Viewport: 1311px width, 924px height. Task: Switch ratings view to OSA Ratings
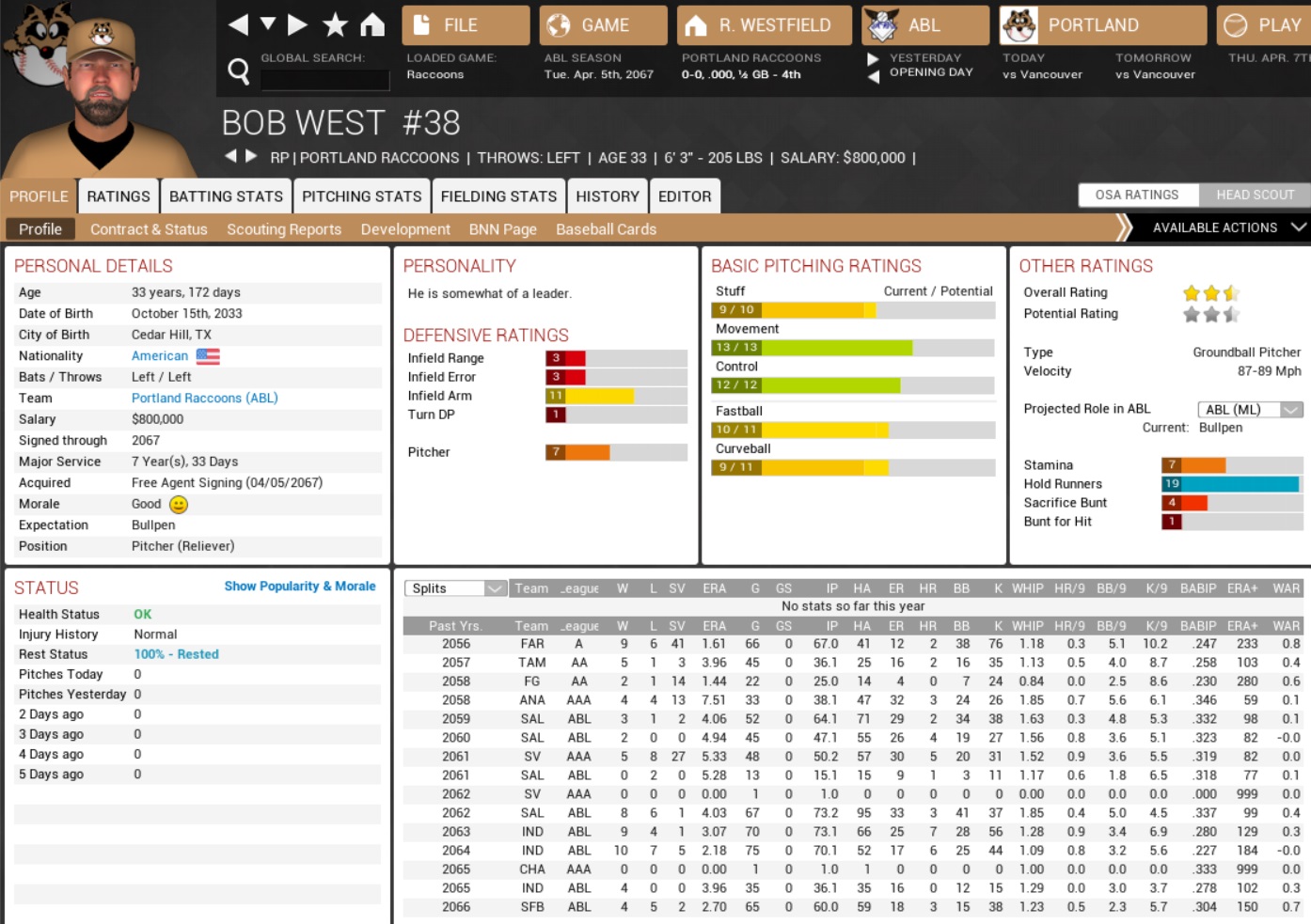pyautogui.click(x=1136, y=195)
